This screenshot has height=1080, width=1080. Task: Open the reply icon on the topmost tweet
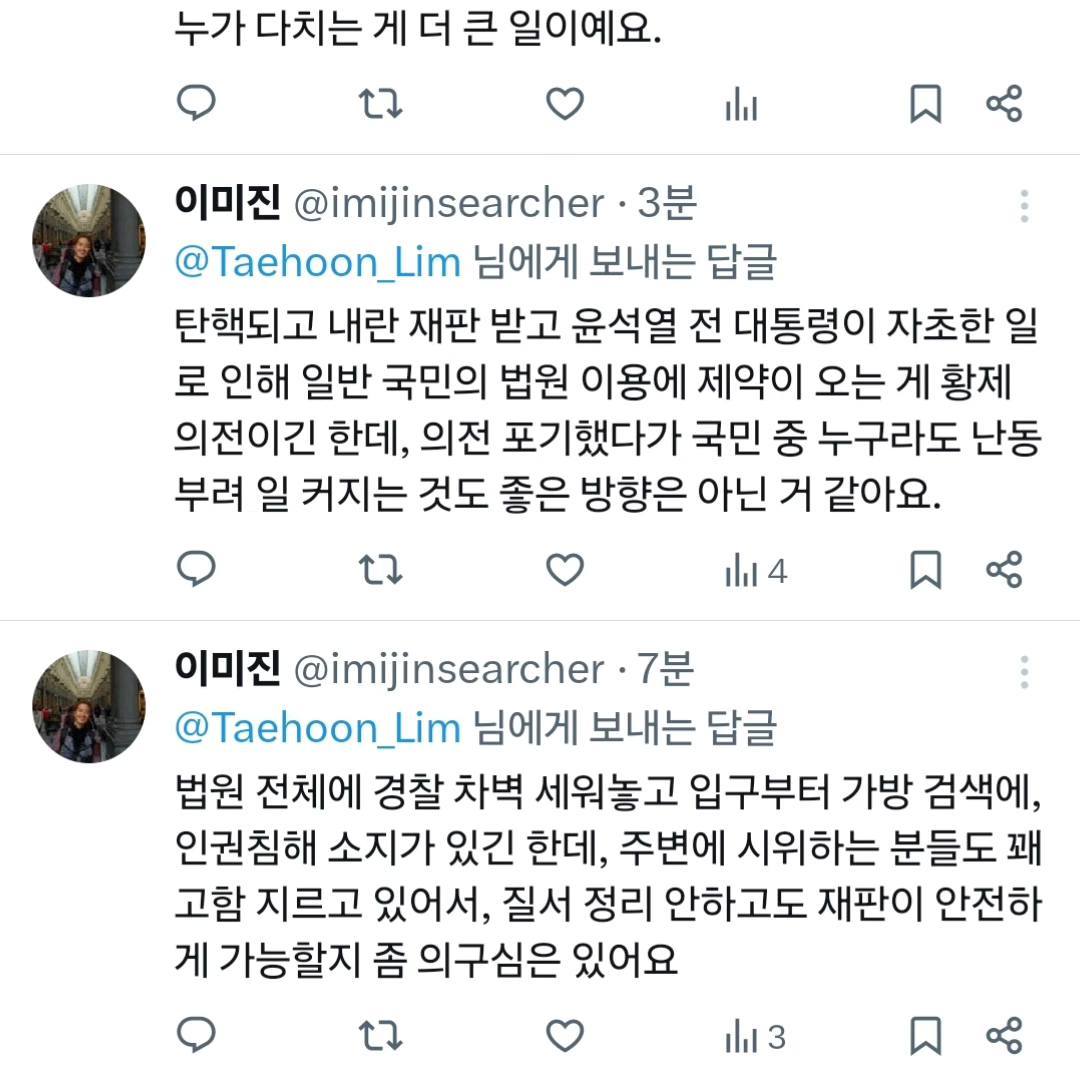click(197, 101)
